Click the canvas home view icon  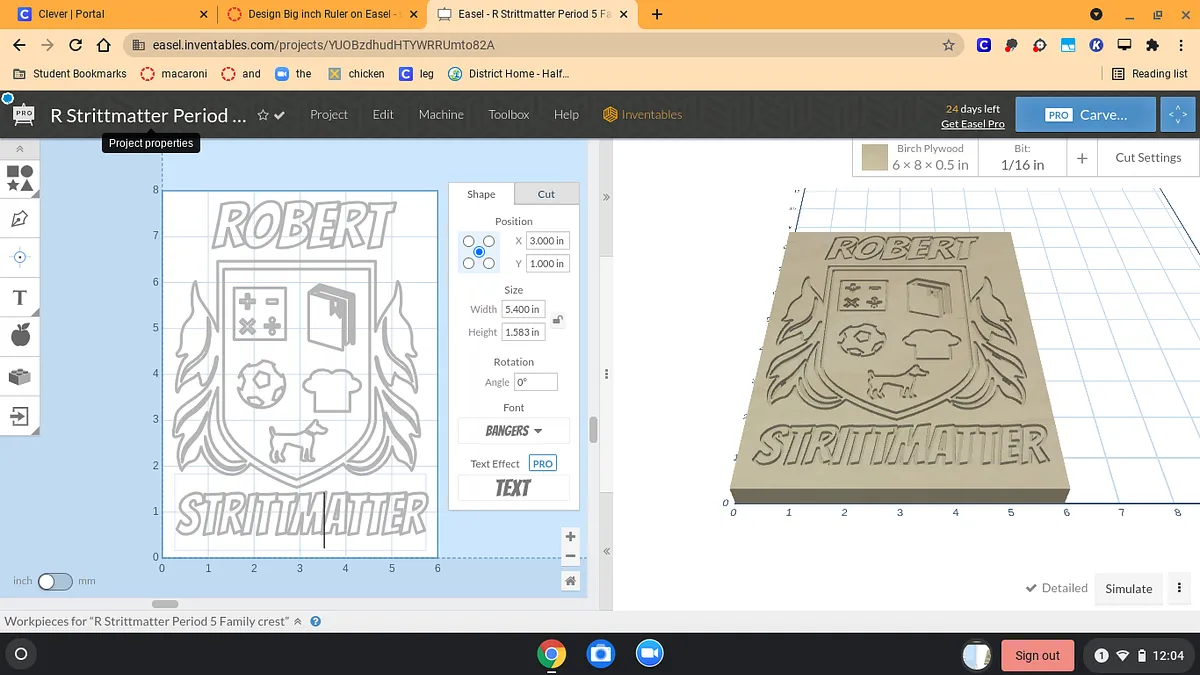tap(570, 581)
